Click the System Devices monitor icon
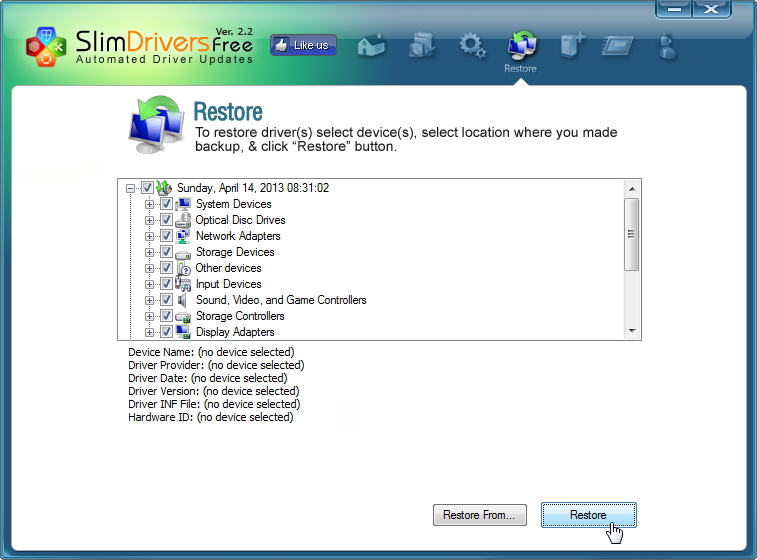This screenshot has width=757, height=560. point(183,204)
